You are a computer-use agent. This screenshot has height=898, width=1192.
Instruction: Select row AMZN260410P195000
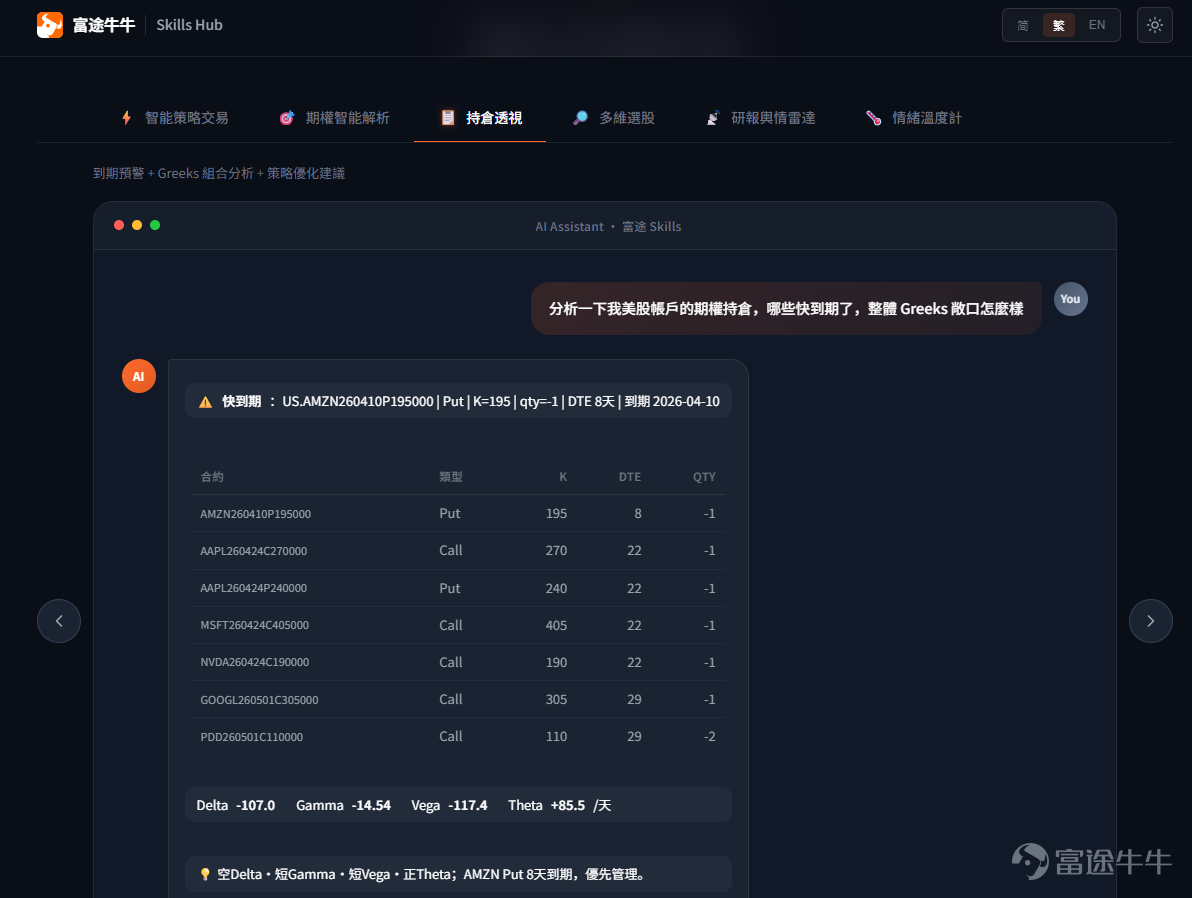pyautogui.click(x=458, y=514)
